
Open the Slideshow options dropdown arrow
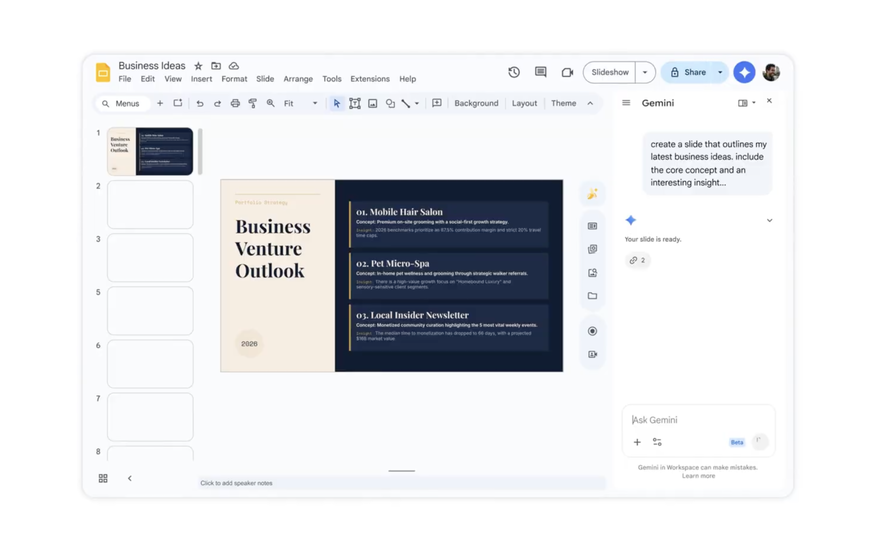pyautogui.click(x=645, y=72)
